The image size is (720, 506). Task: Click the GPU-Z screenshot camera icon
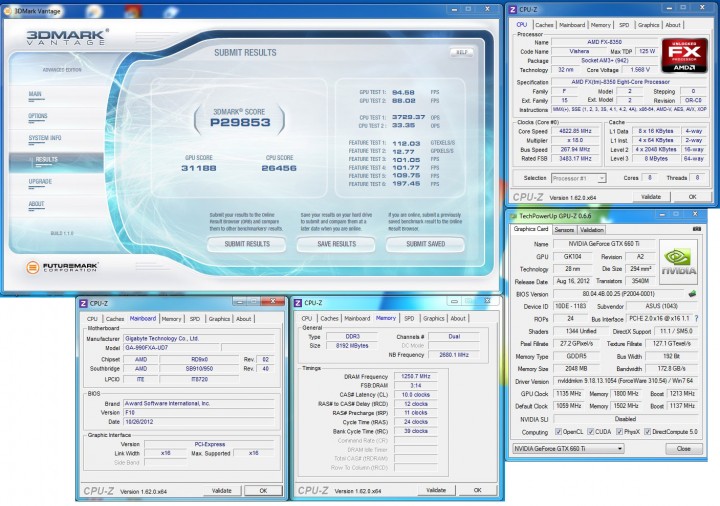coord(697,229)
